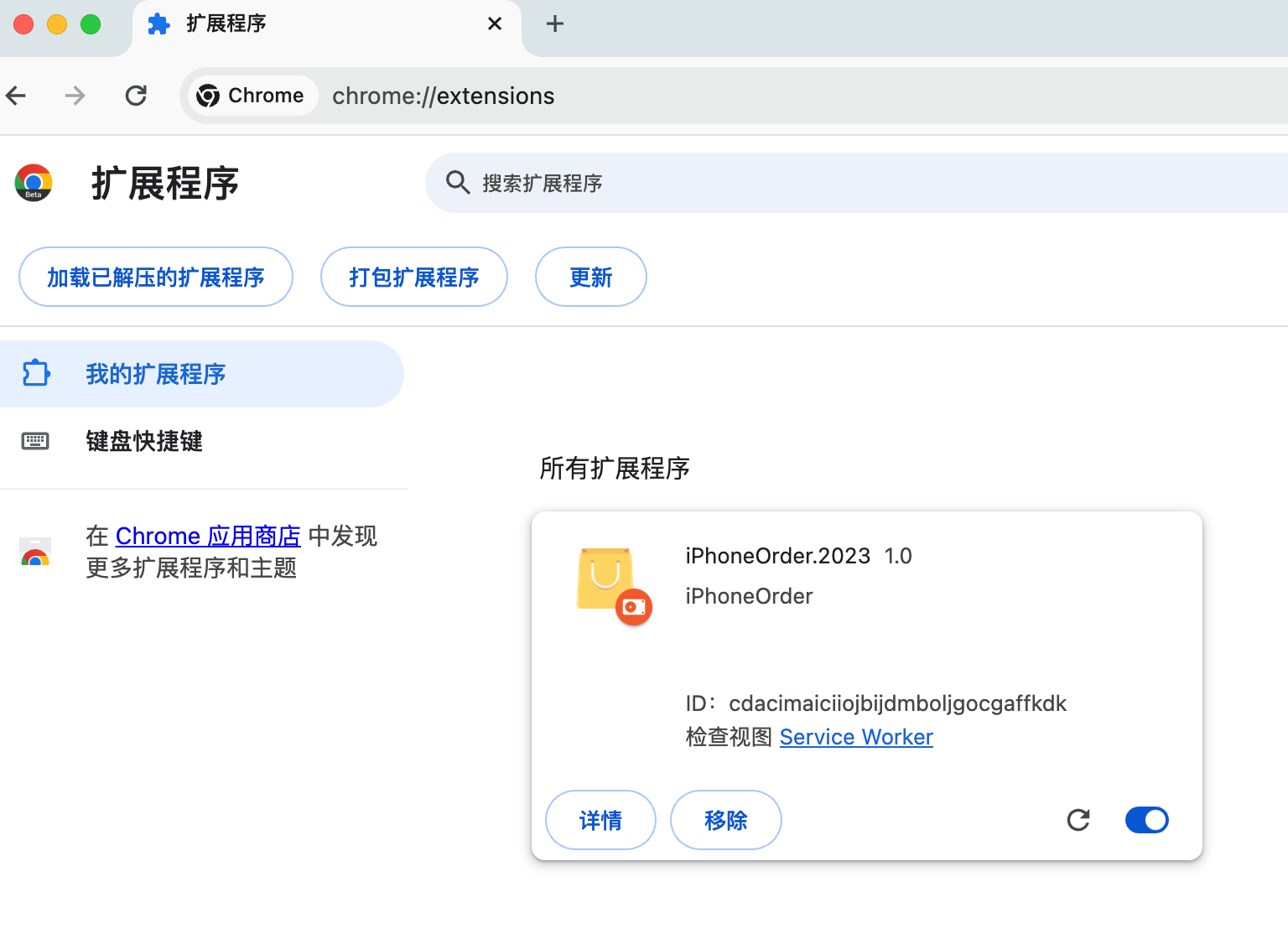The width and height of the screenshot is (1288, 939).
Task: Click the iPhoneOrder description text
Action: [749, 596]
